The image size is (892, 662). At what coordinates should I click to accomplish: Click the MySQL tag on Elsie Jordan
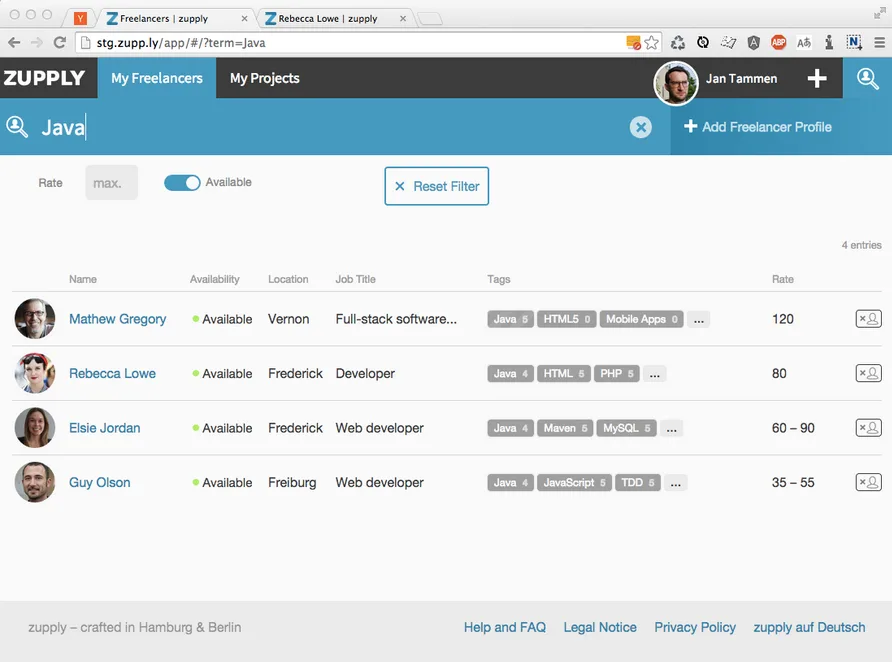click(x=626, y=428)
